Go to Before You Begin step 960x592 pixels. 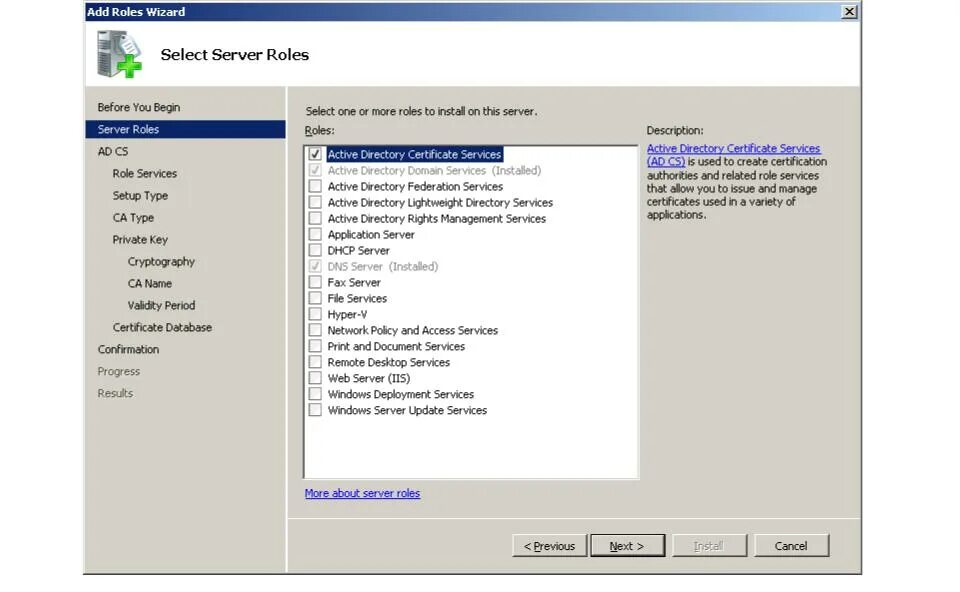(139, 107)
